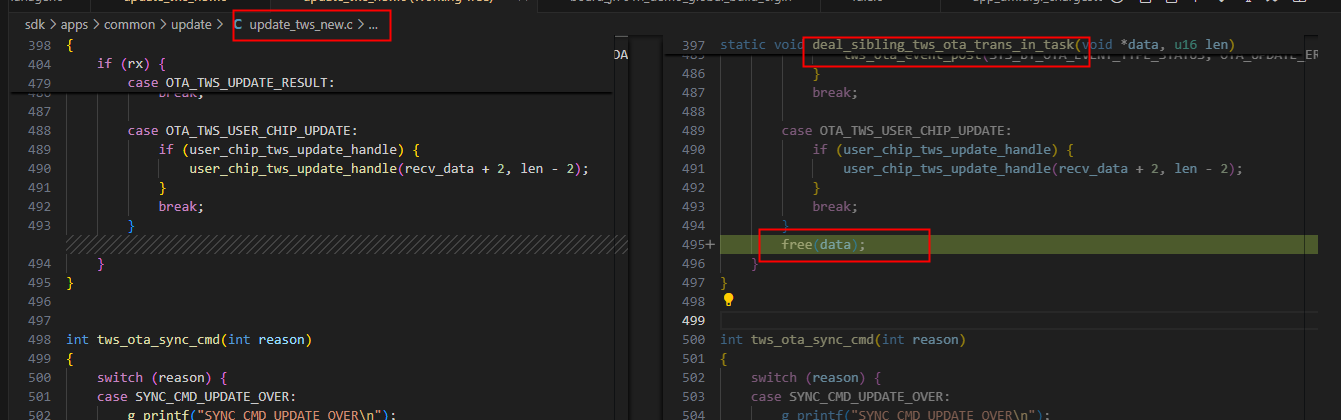Select the update_tws_new.c breadcrumb file
Viewport: 1341px width, 420px height.
click(301, 23)
